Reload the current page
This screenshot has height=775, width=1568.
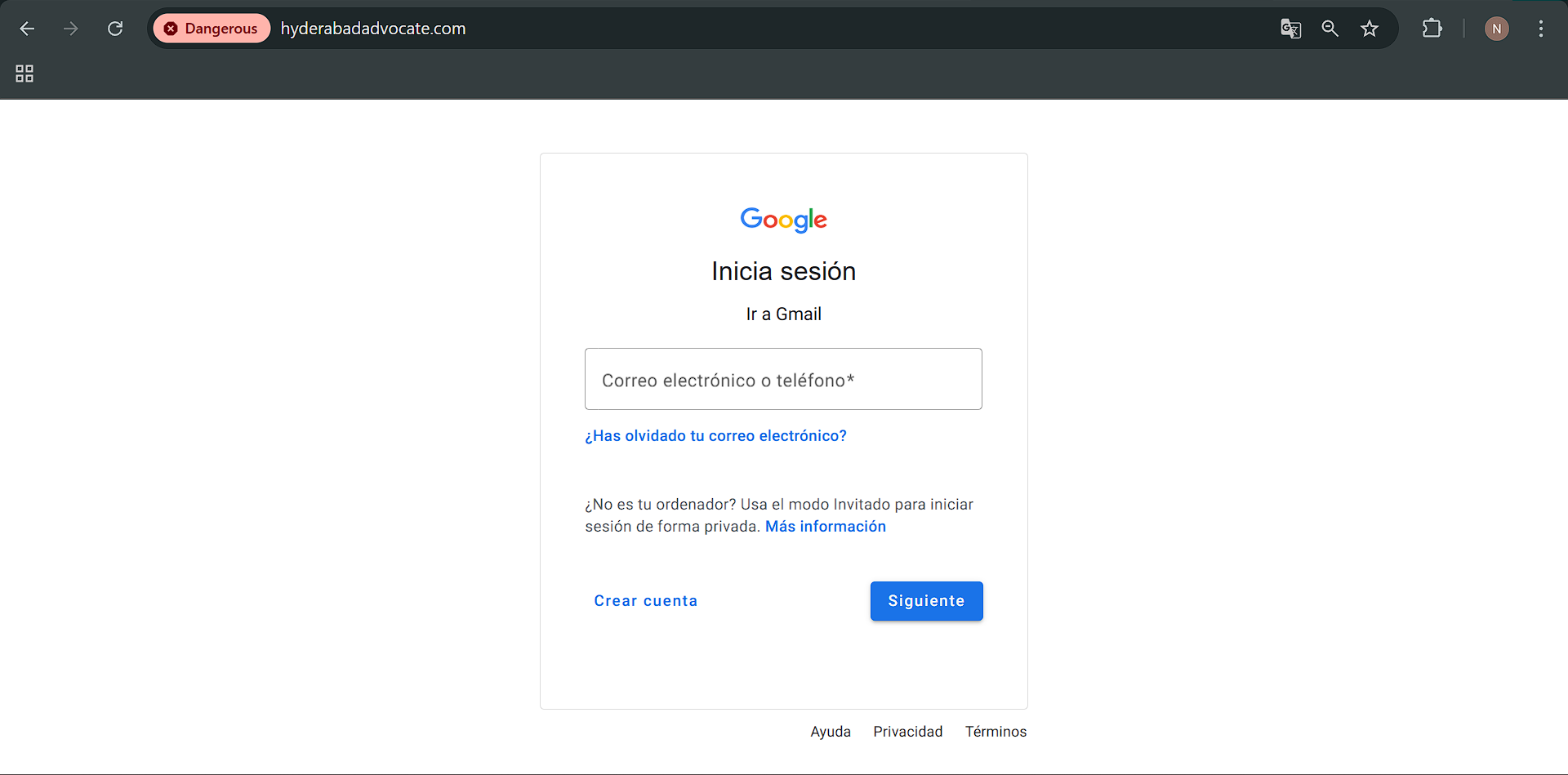coord(115,29)
